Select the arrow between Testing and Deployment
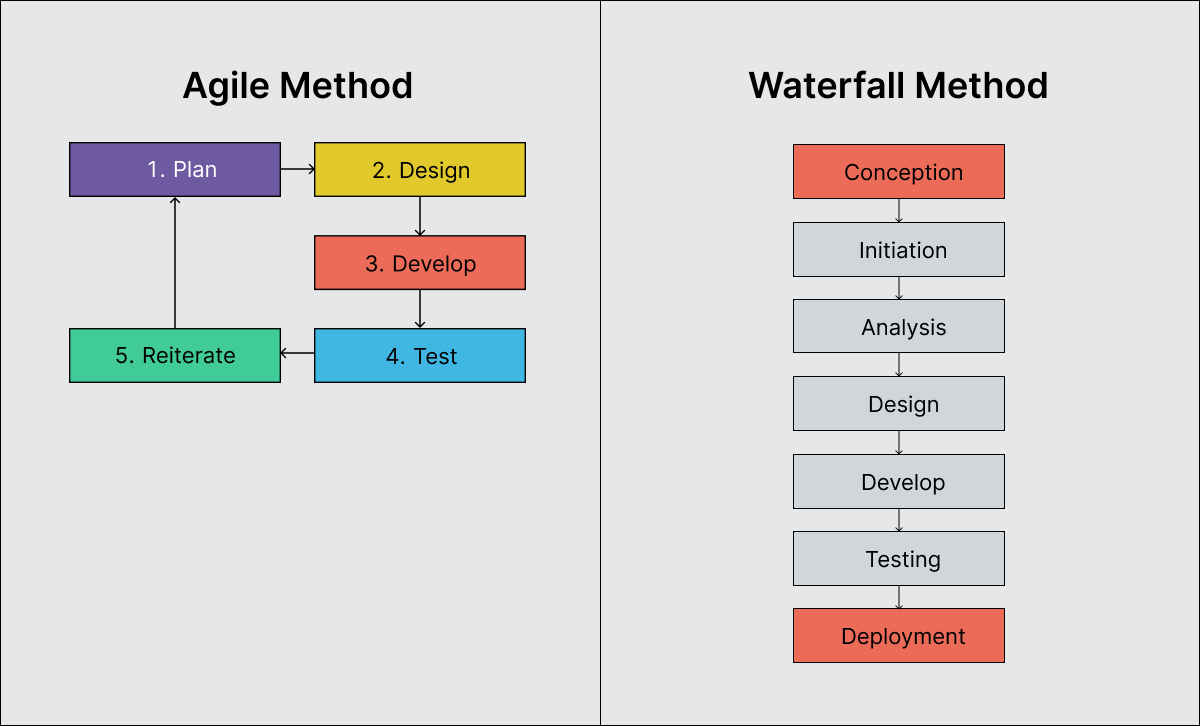1200x726 pixels. click(x=899, y=597)
